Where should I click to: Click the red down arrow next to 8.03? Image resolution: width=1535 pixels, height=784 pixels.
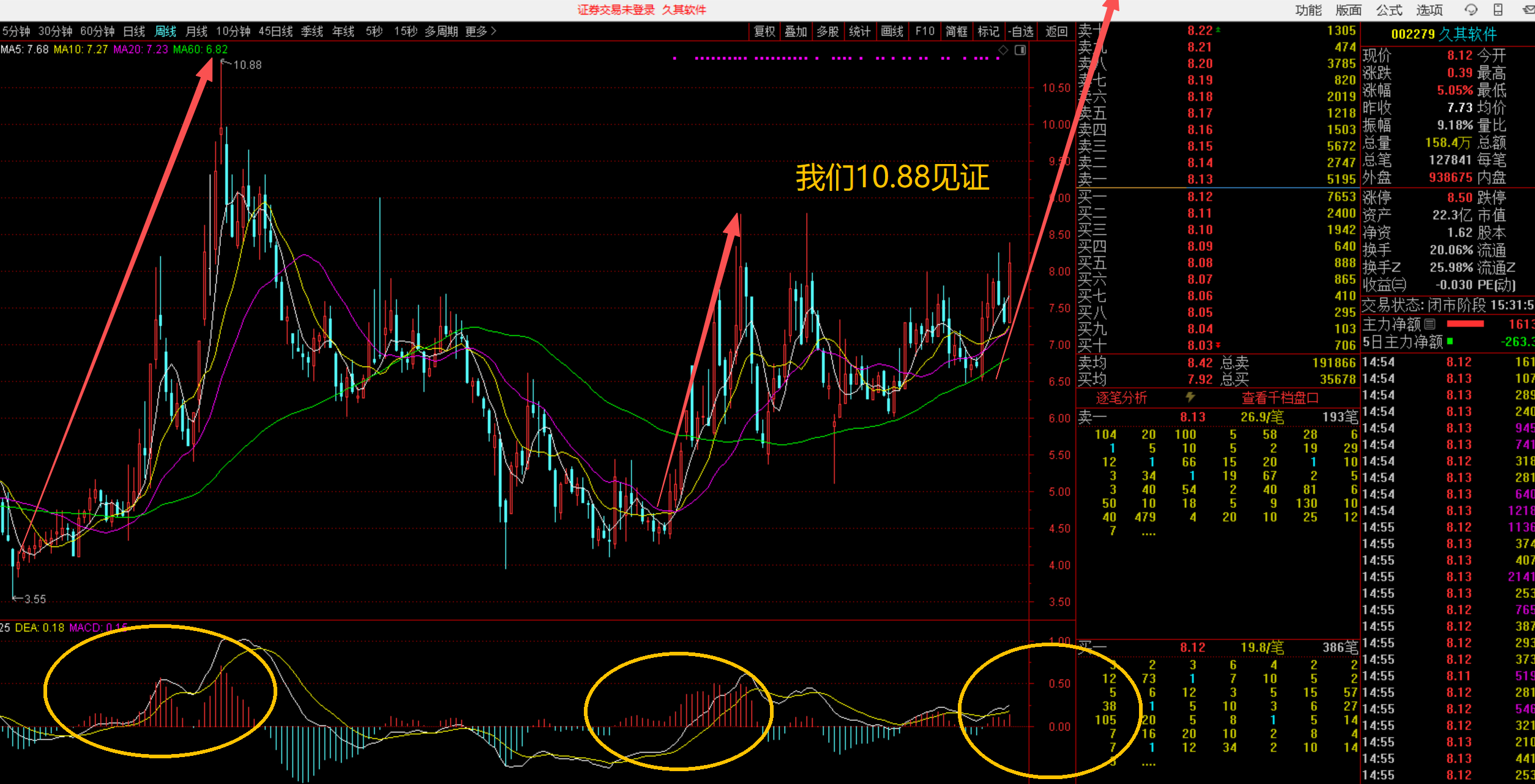pyautogui.click(x=1218, y=345)
